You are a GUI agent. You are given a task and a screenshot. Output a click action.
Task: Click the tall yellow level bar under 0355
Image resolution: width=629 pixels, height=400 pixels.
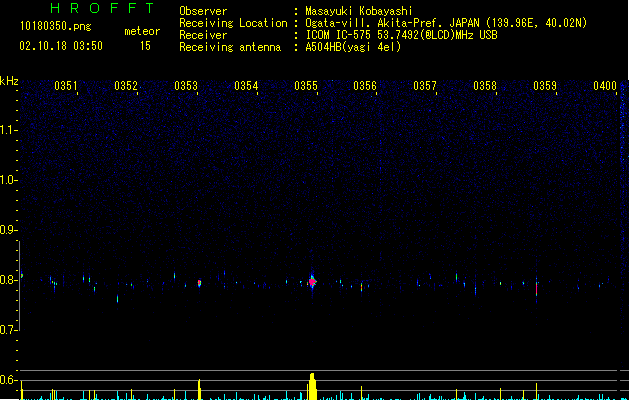click(x=312, y=386)
